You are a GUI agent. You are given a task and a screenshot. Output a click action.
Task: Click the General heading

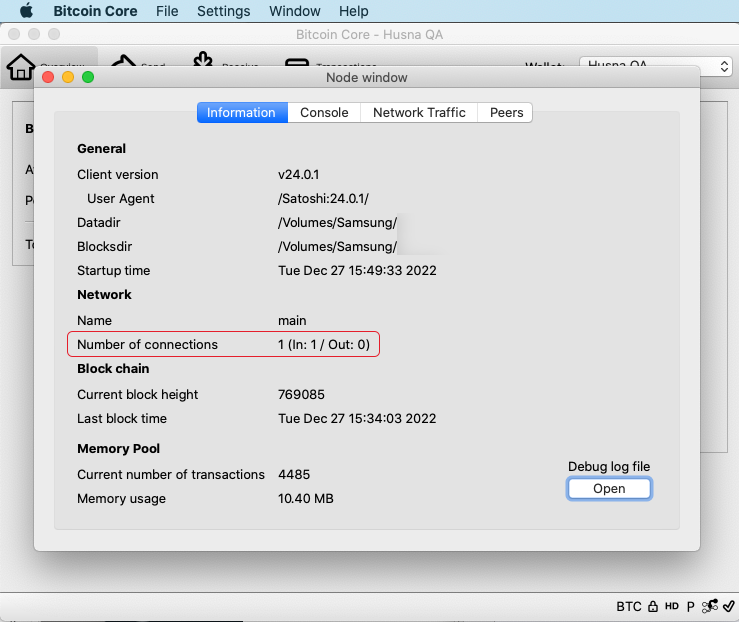click(101, 149)
